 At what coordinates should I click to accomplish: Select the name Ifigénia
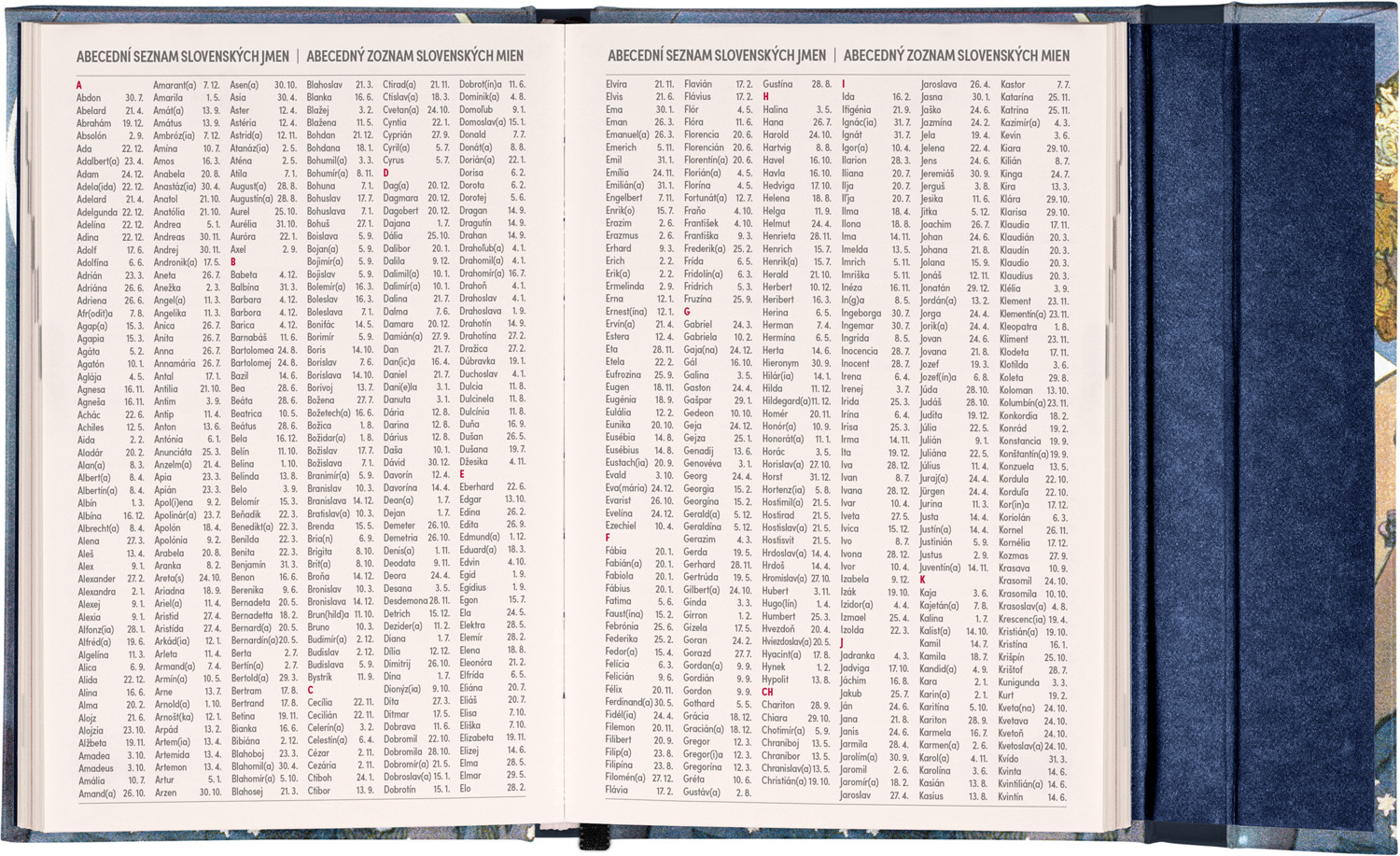click(x=856, y=110)
